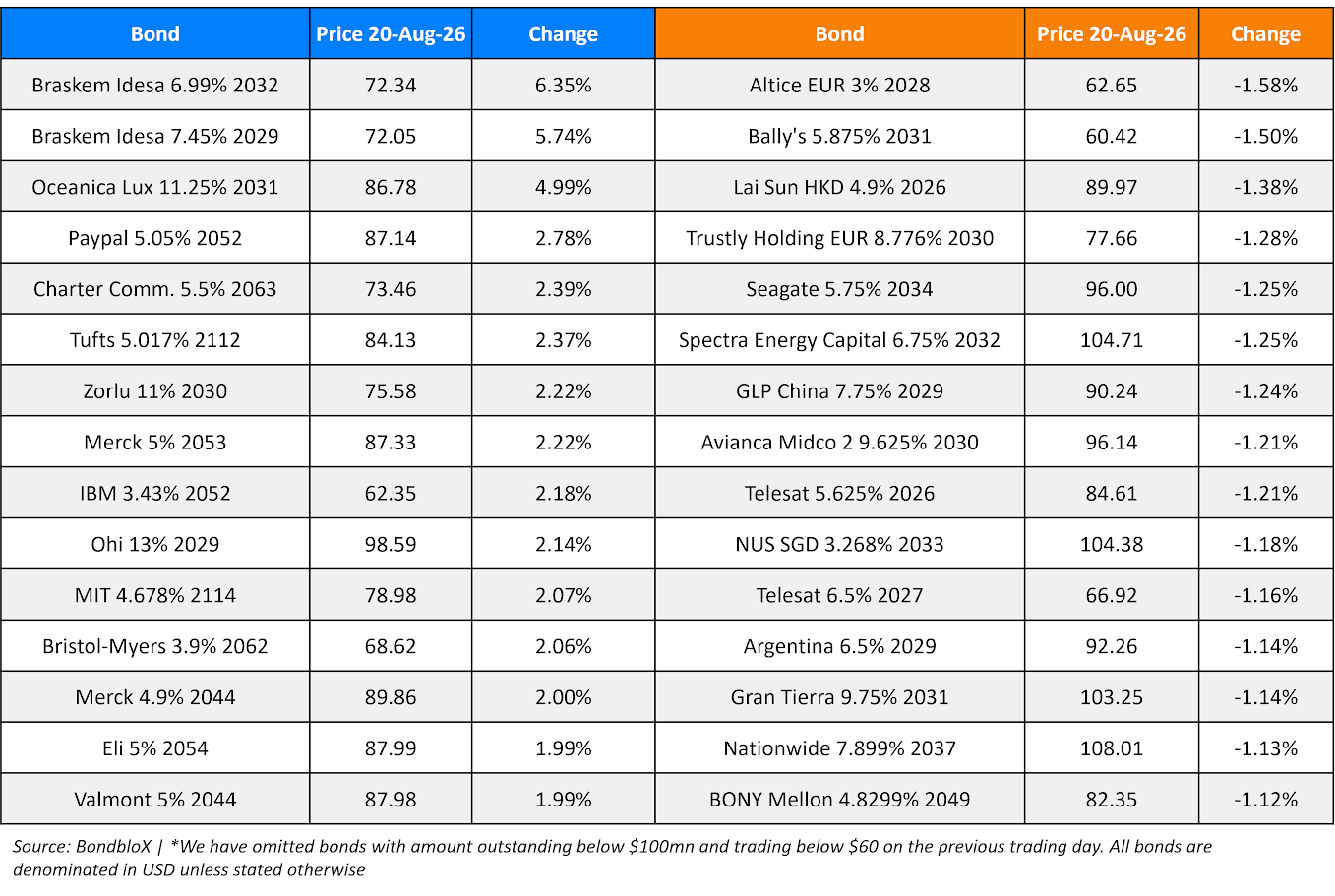
Task: Select the Tufts 5.017% 2112 cell
Action: (x=155, y=340)
